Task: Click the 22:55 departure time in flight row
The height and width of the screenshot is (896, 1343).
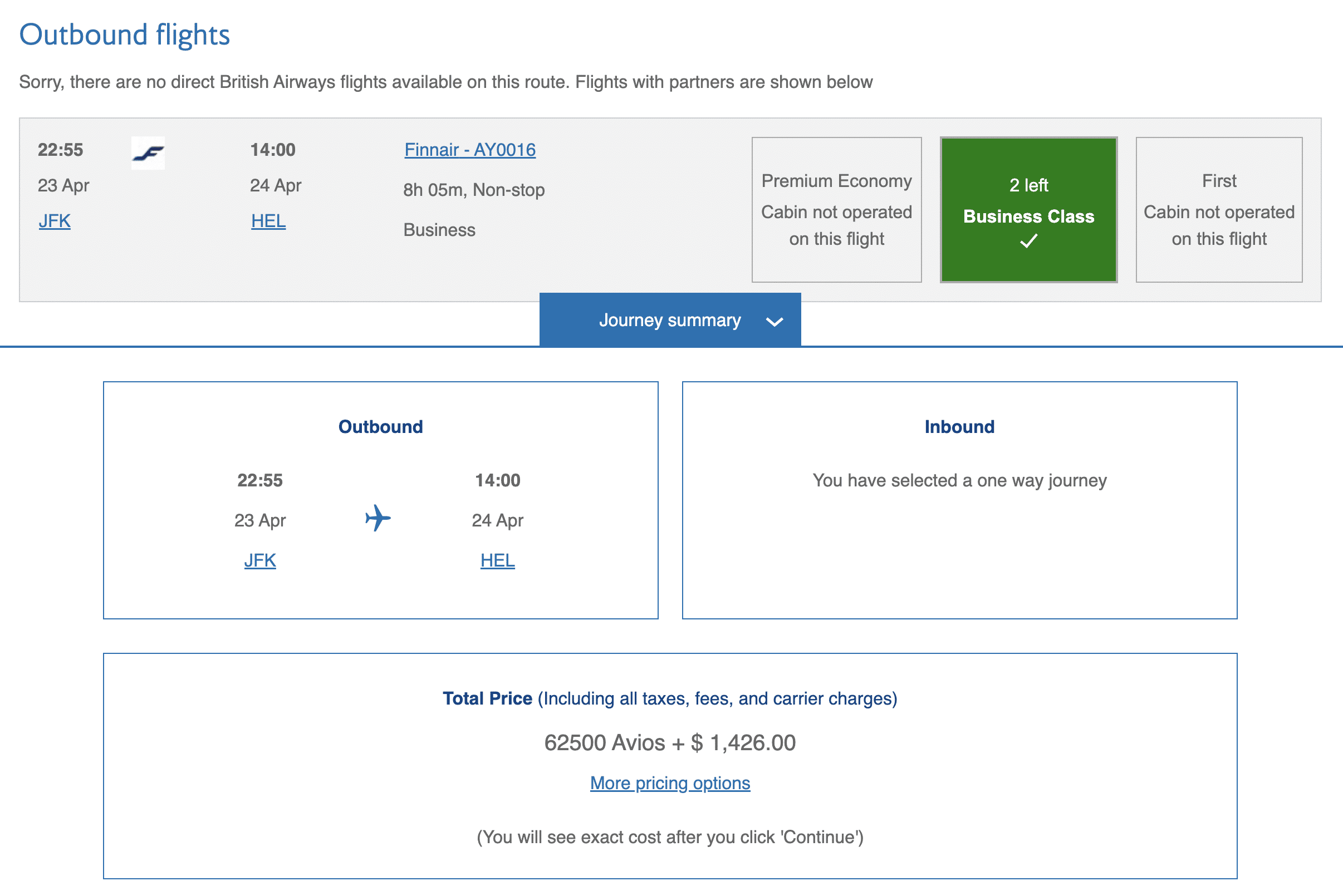Action: (x=60, y=150)
